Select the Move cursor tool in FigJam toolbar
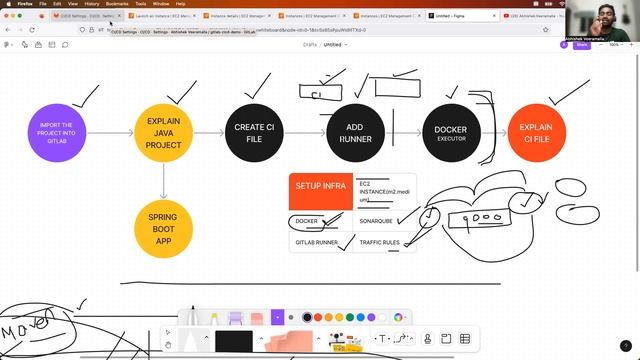640x360 pixels. click(x=168, y=332)
